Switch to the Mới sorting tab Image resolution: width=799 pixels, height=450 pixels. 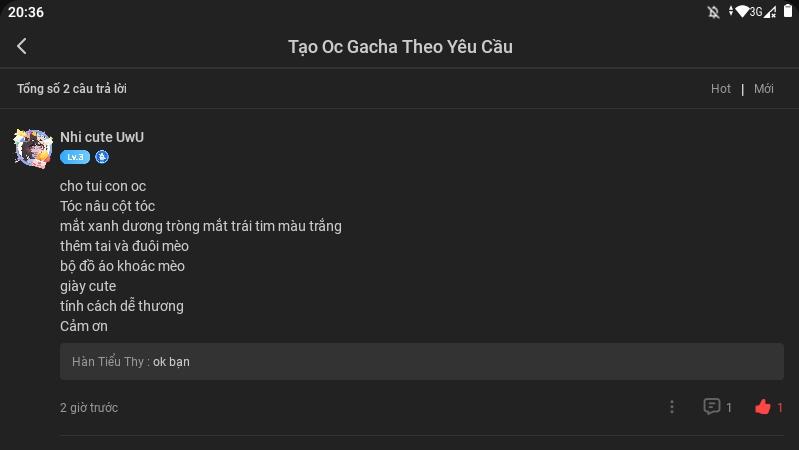(x=764, y=89)
